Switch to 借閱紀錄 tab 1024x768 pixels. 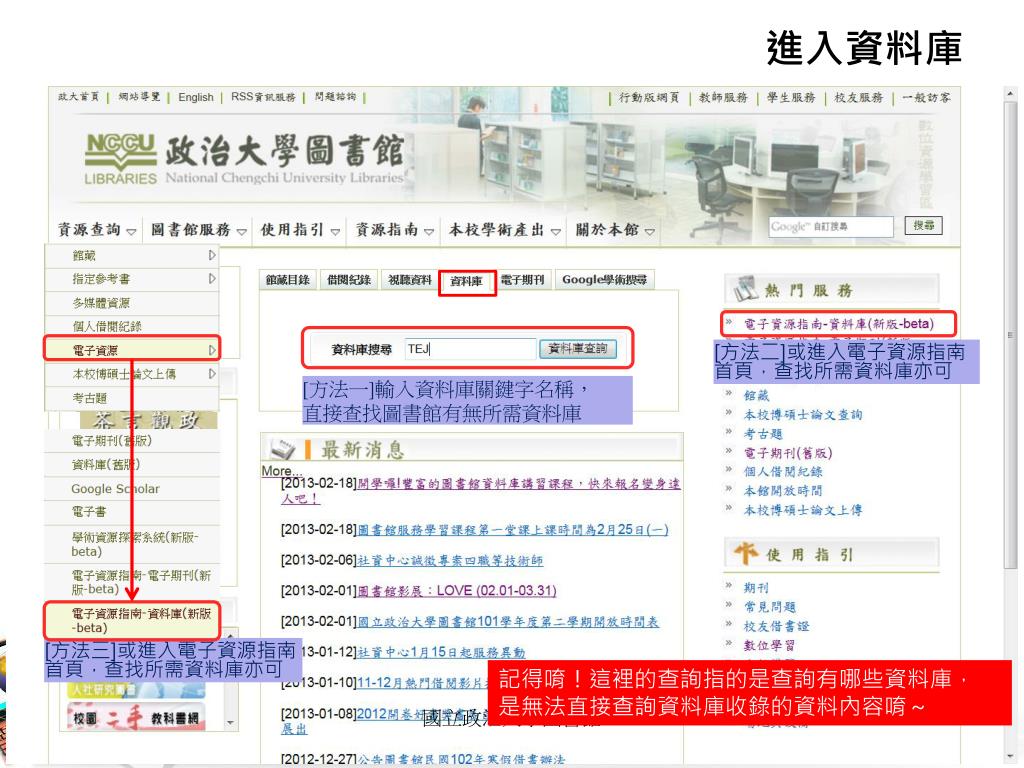349,280
